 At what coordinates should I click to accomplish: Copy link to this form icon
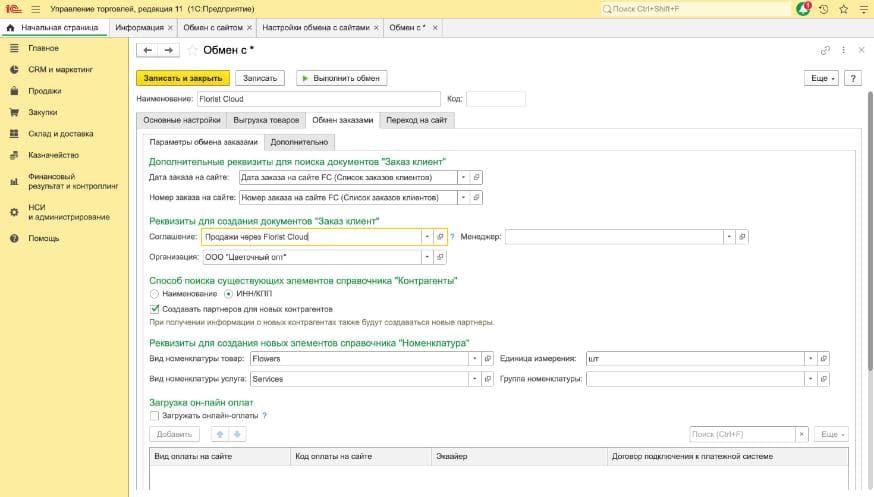(x=826, y=50)
